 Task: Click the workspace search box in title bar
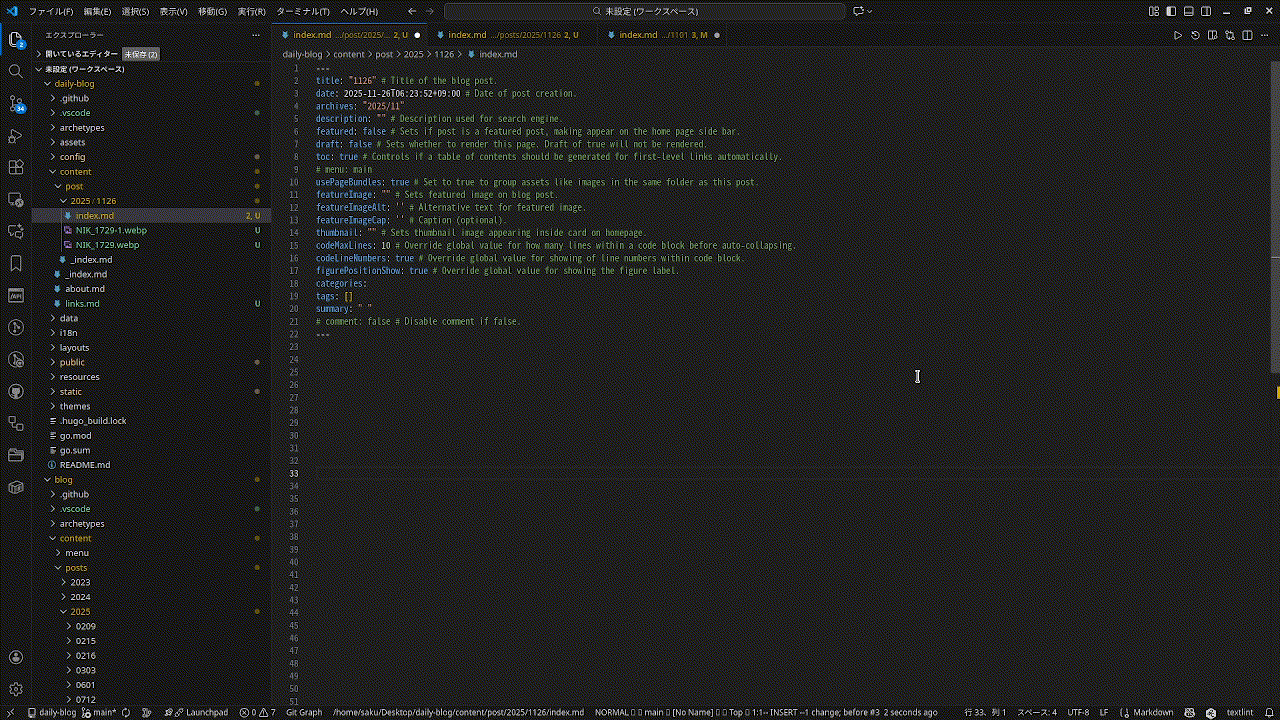point(640,11)
